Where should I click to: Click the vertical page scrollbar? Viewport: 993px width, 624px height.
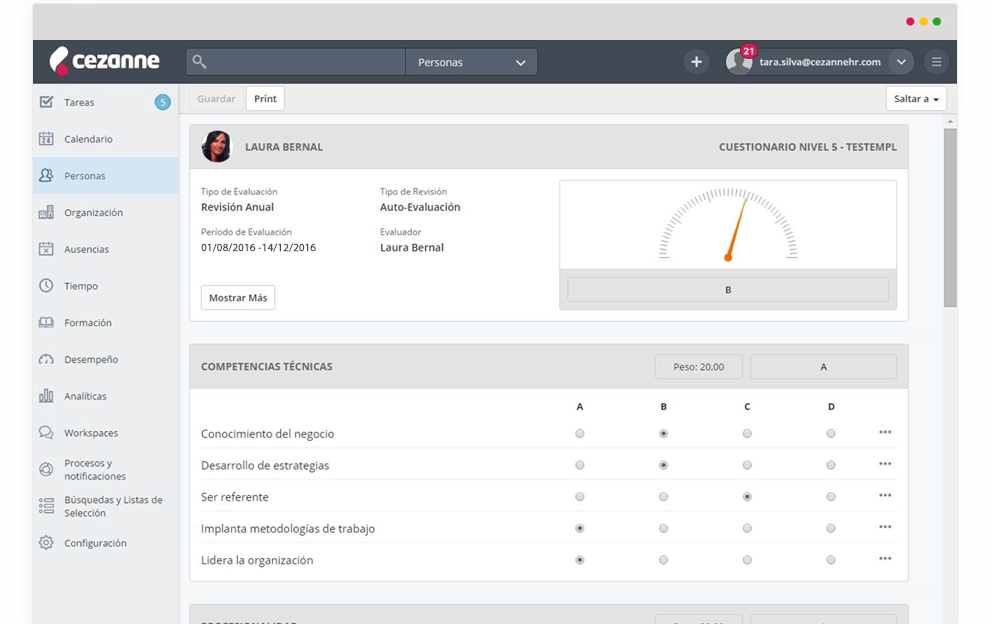click(x=949, y=220)
